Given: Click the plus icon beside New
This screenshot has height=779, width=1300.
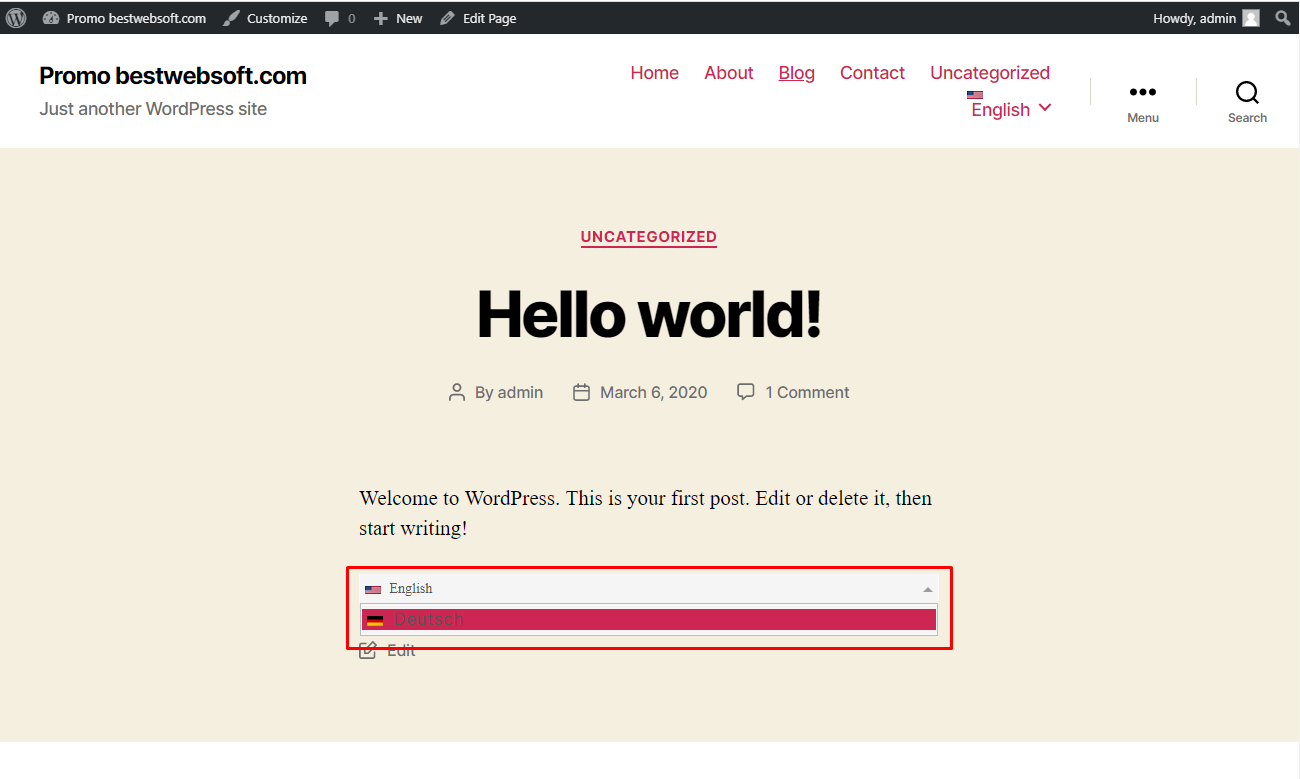Looking at the screenshot, I should tap(380, 18).
